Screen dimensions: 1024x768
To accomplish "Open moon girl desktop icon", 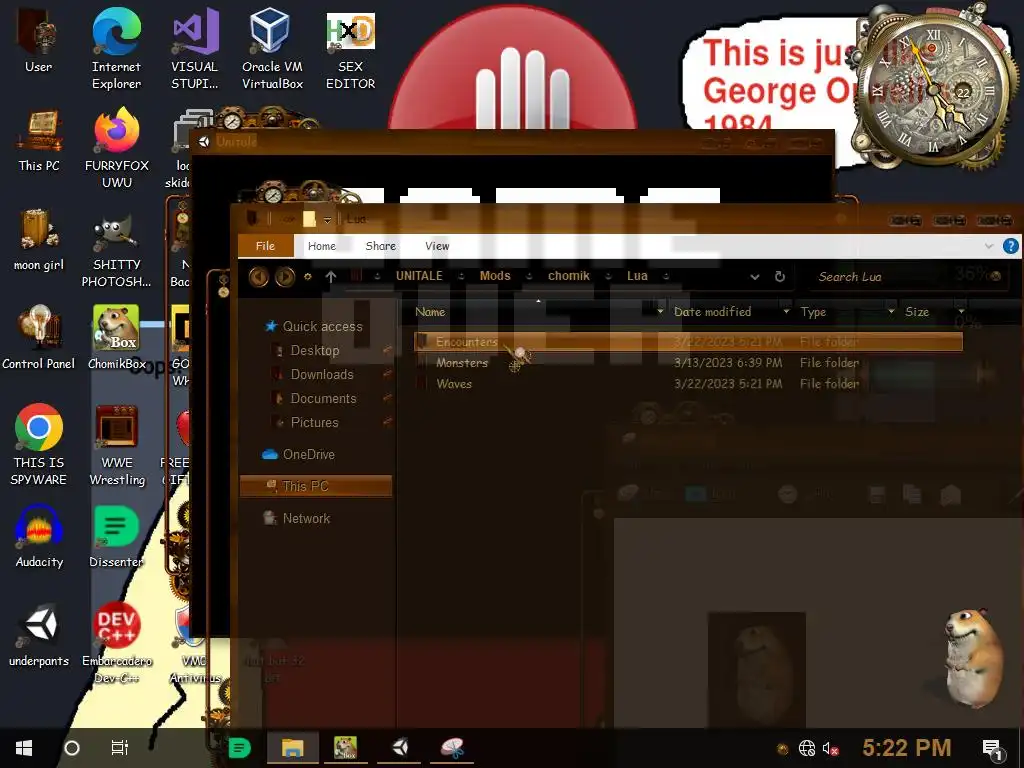I will coord(39,240).
